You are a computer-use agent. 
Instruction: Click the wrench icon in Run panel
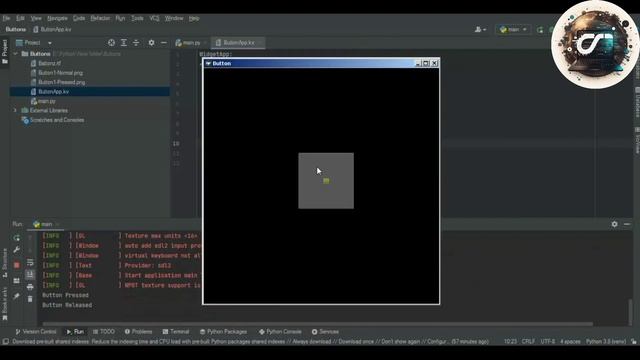point(17,250)
